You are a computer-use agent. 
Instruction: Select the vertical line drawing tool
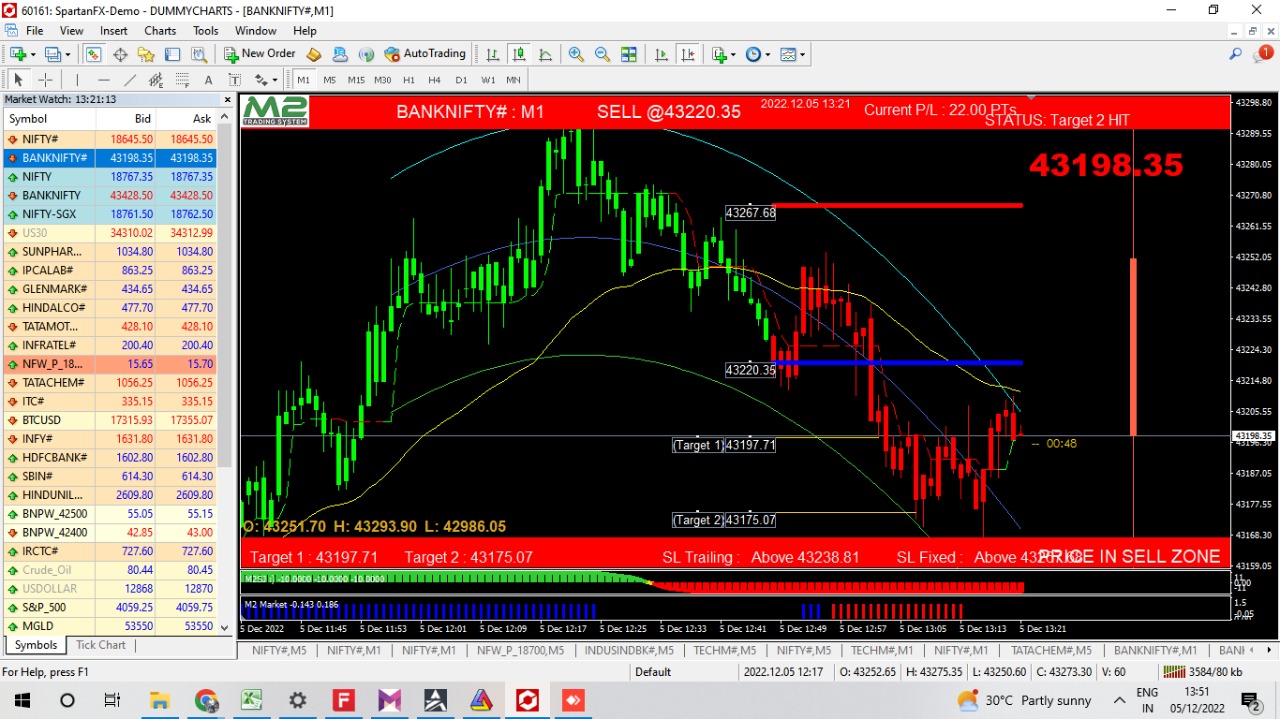tap(77, 80)
